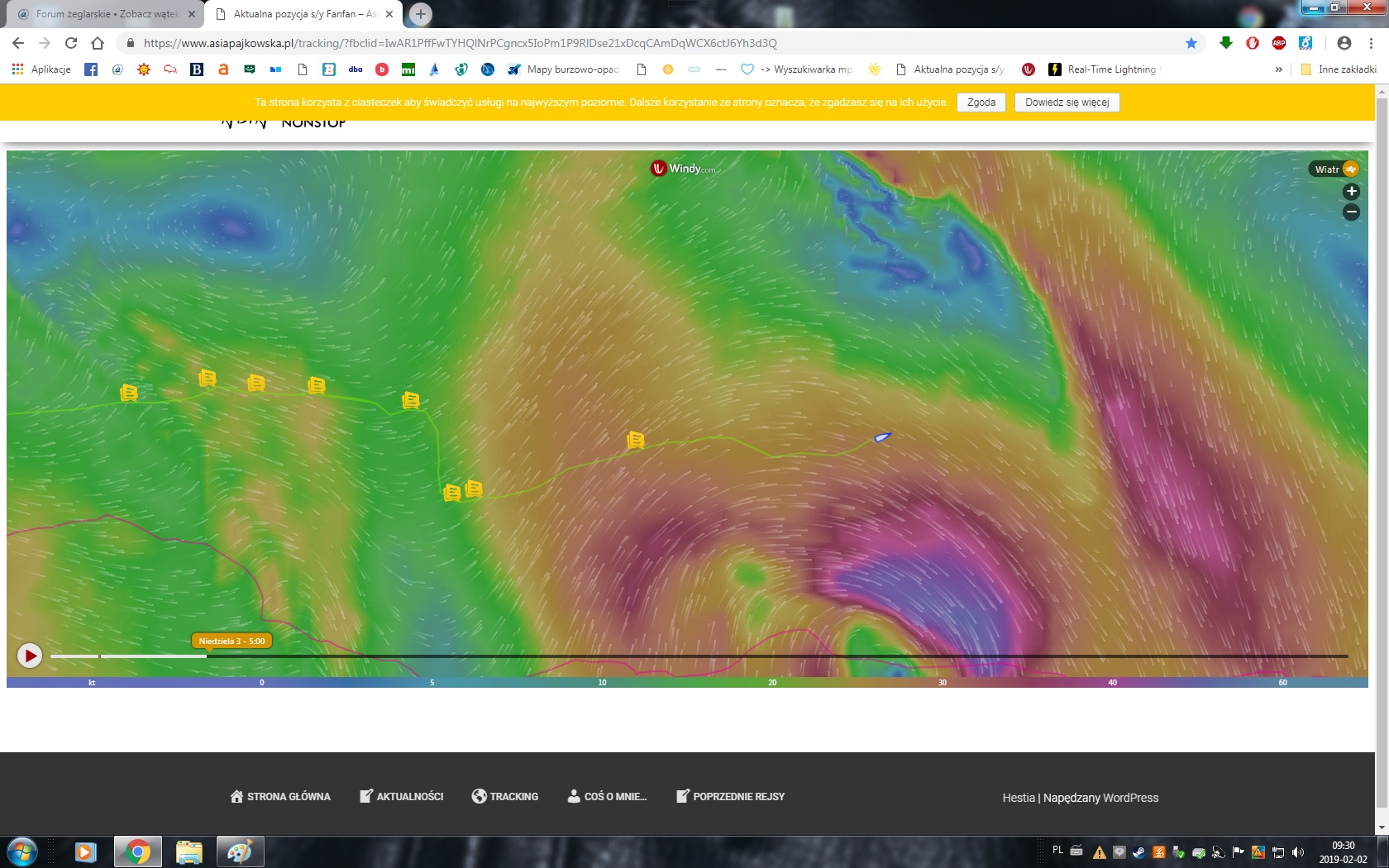Open the Tracking footer menu item

[505, 797]
